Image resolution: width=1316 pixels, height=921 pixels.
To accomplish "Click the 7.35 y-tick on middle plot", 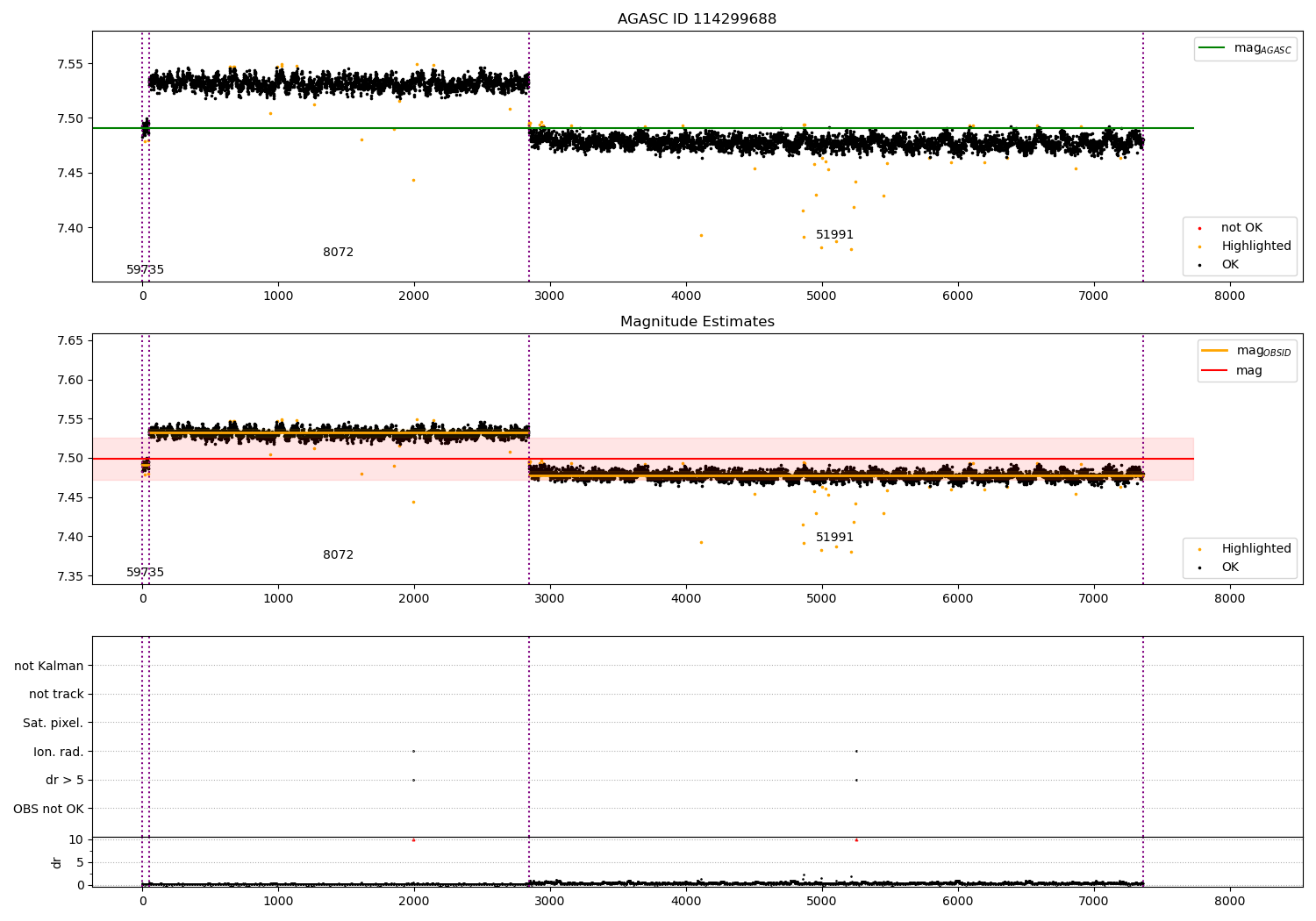I will click(70, 576).
